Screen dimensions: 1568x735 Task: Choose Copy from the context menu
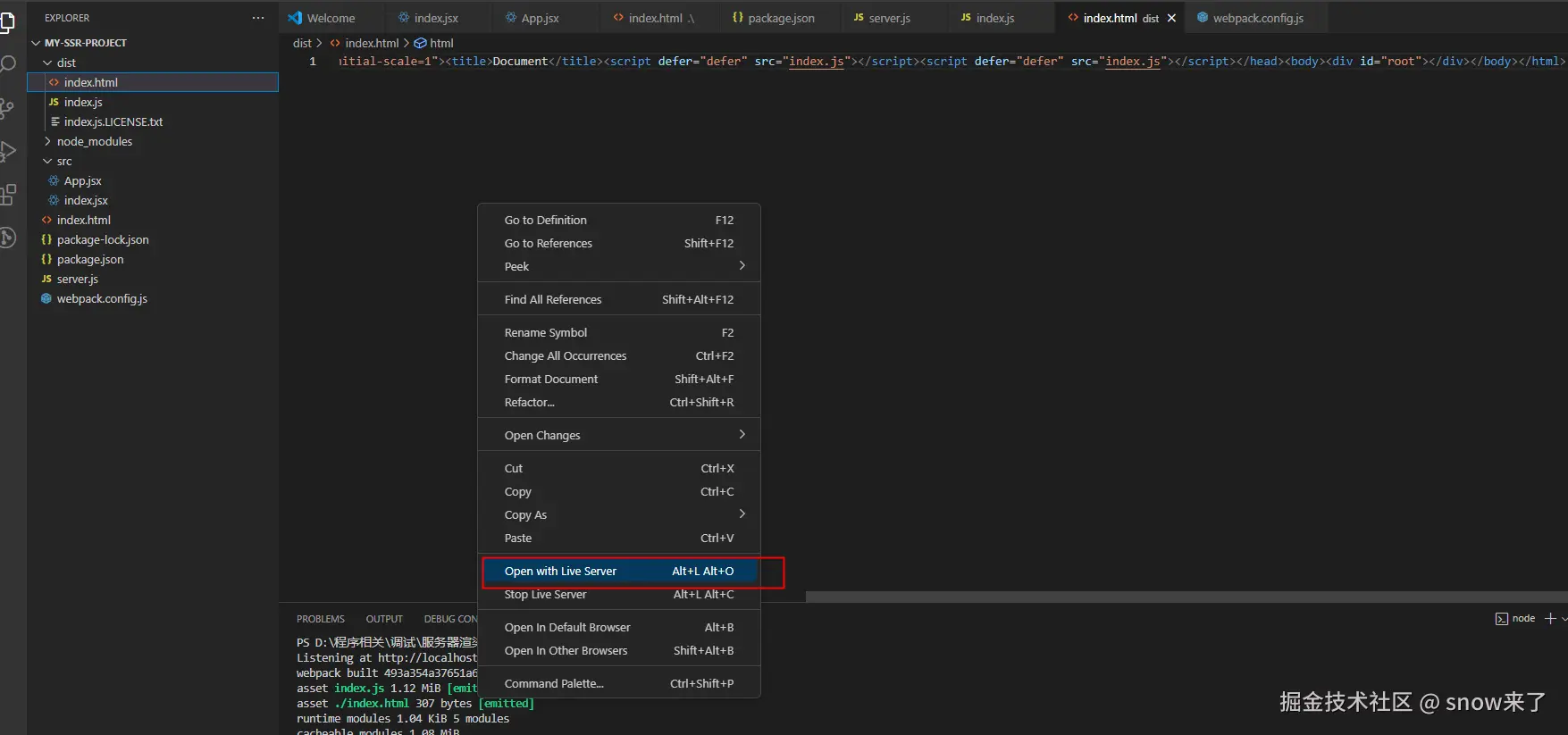point(619,491)
